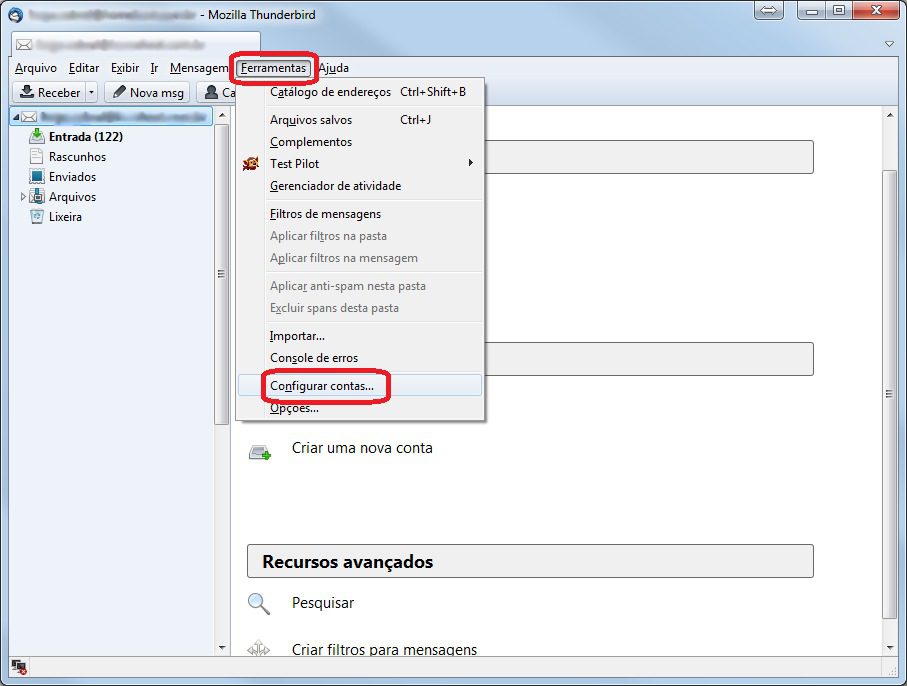Click the message filters icon
Screen dimensions: 907x686
(259, 648)
